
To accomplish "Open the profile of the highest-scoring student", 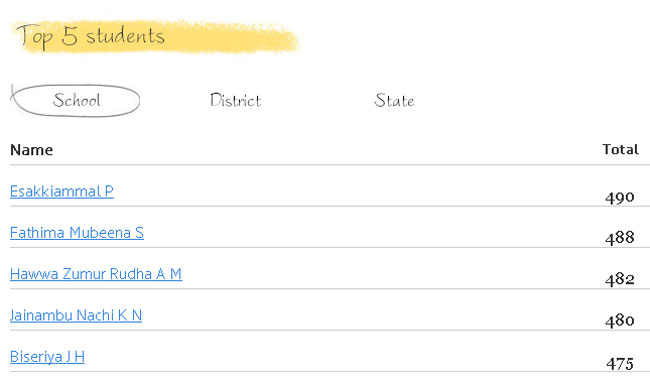I will coord(62,191).
